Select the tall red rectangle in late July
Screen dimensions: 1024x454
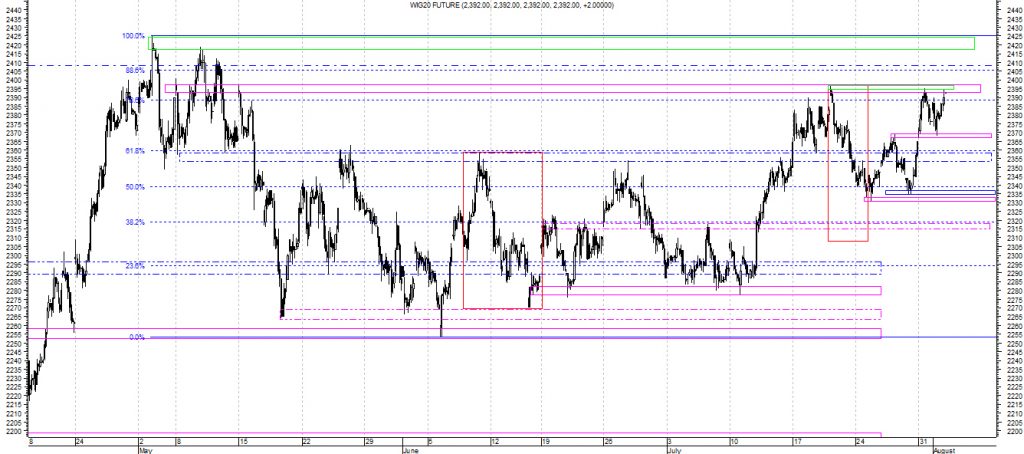coord(848,163)
